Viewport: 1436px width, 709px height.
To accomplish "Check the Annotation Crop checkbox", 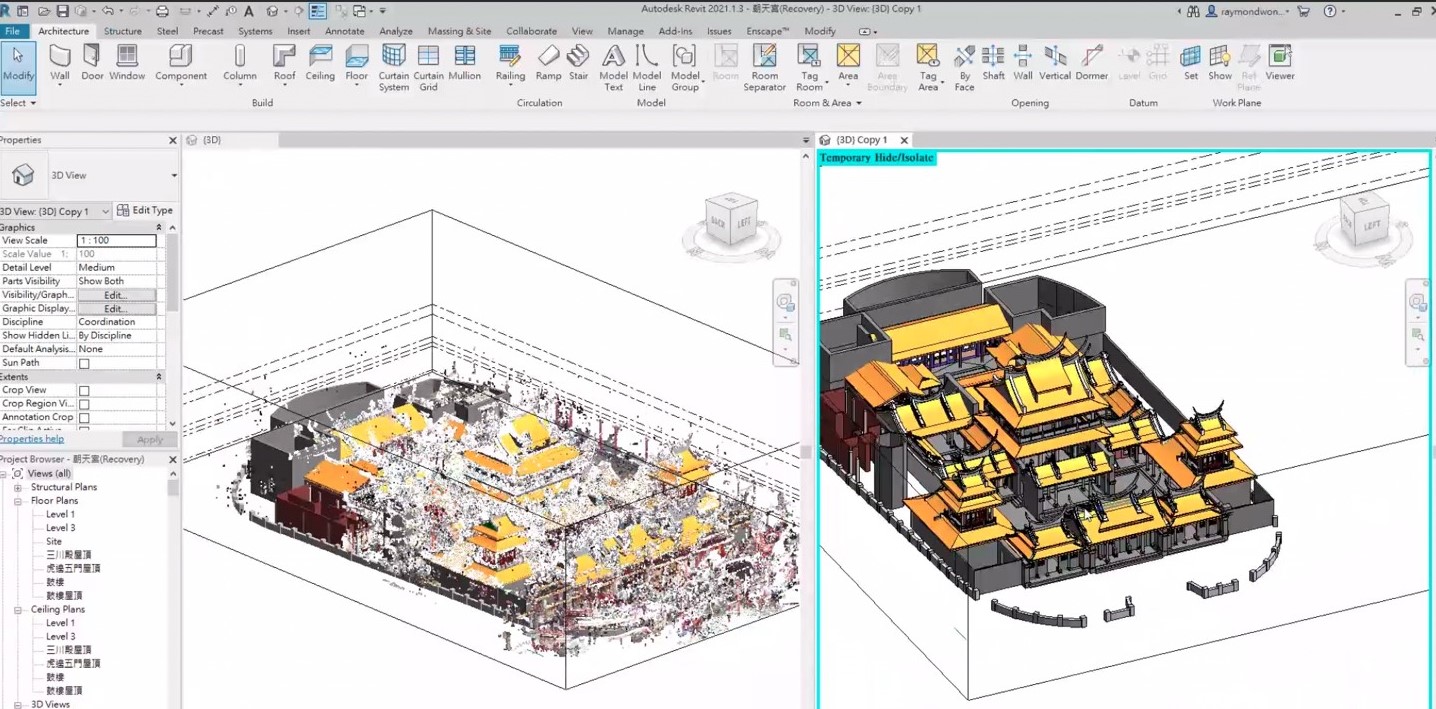I will (x=84, y=418).
